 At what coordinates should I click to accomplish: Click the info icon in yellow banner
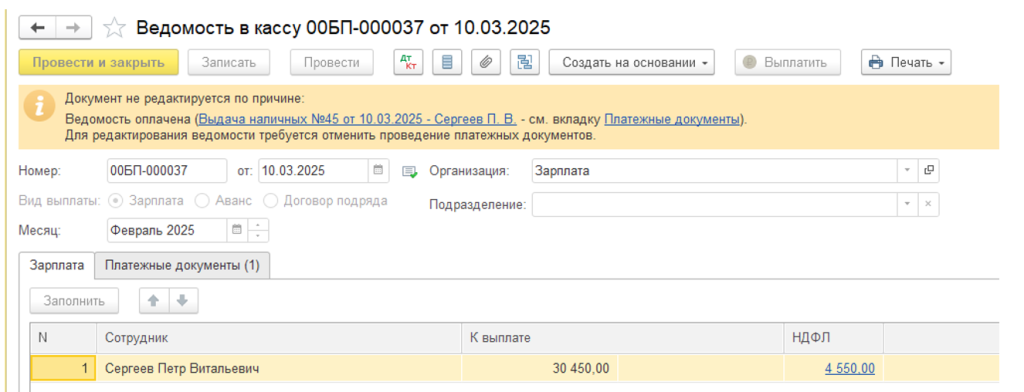pos(40,105)
